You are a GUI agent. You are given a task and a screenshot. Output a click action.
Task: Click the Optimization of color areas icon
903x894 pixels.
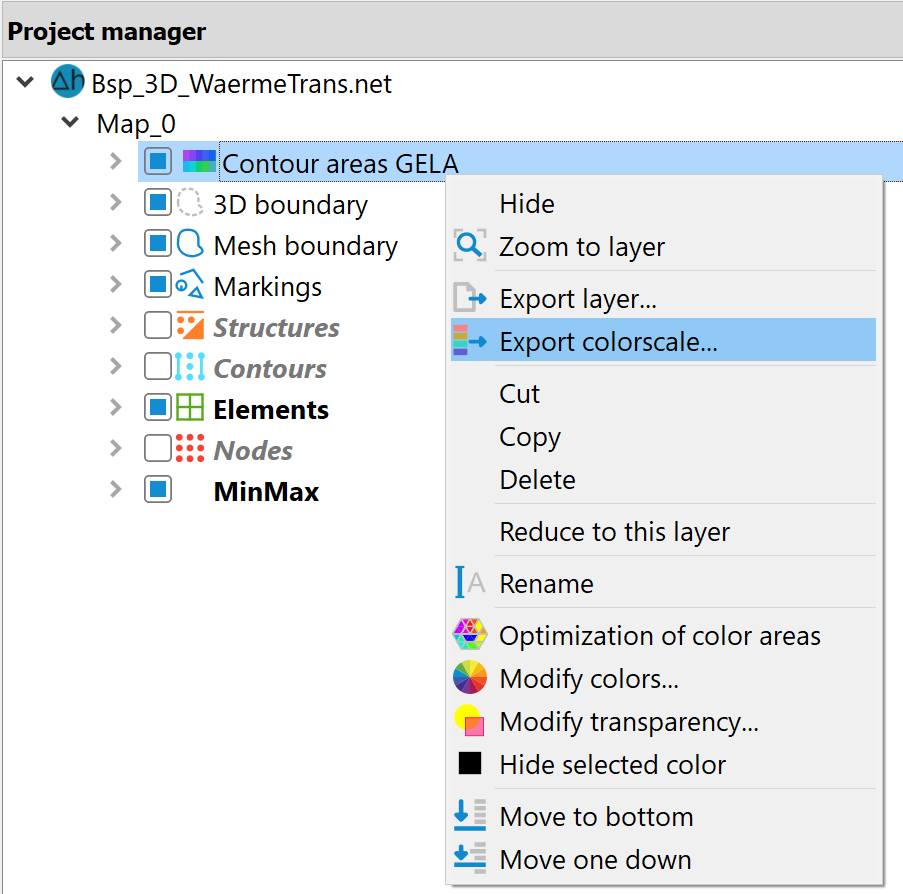(469, 634)
